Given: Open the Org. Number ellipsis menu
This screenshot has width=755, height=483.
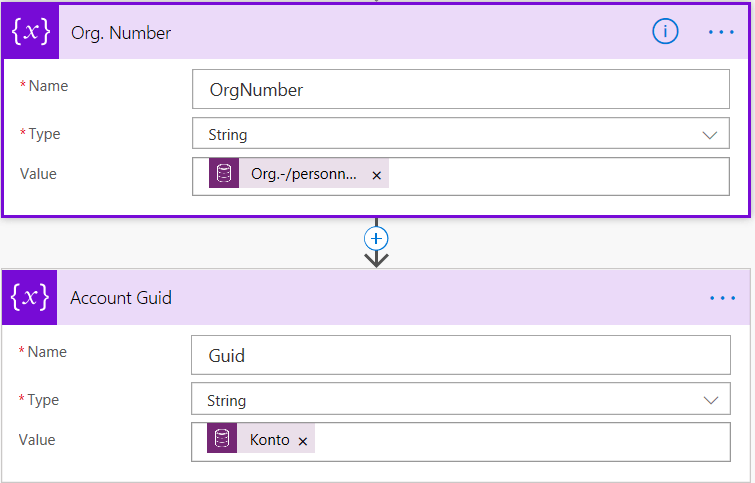Looking at the screenshot, I should pos(721,32).
